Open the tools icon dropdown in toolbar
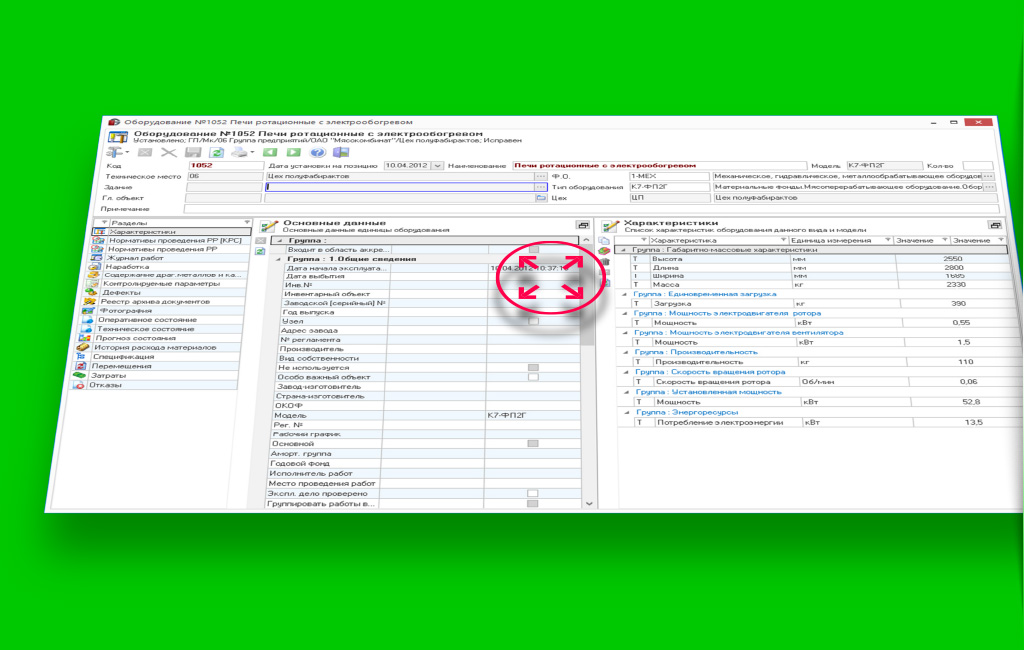1024x650 pixels. click(118, 152)
